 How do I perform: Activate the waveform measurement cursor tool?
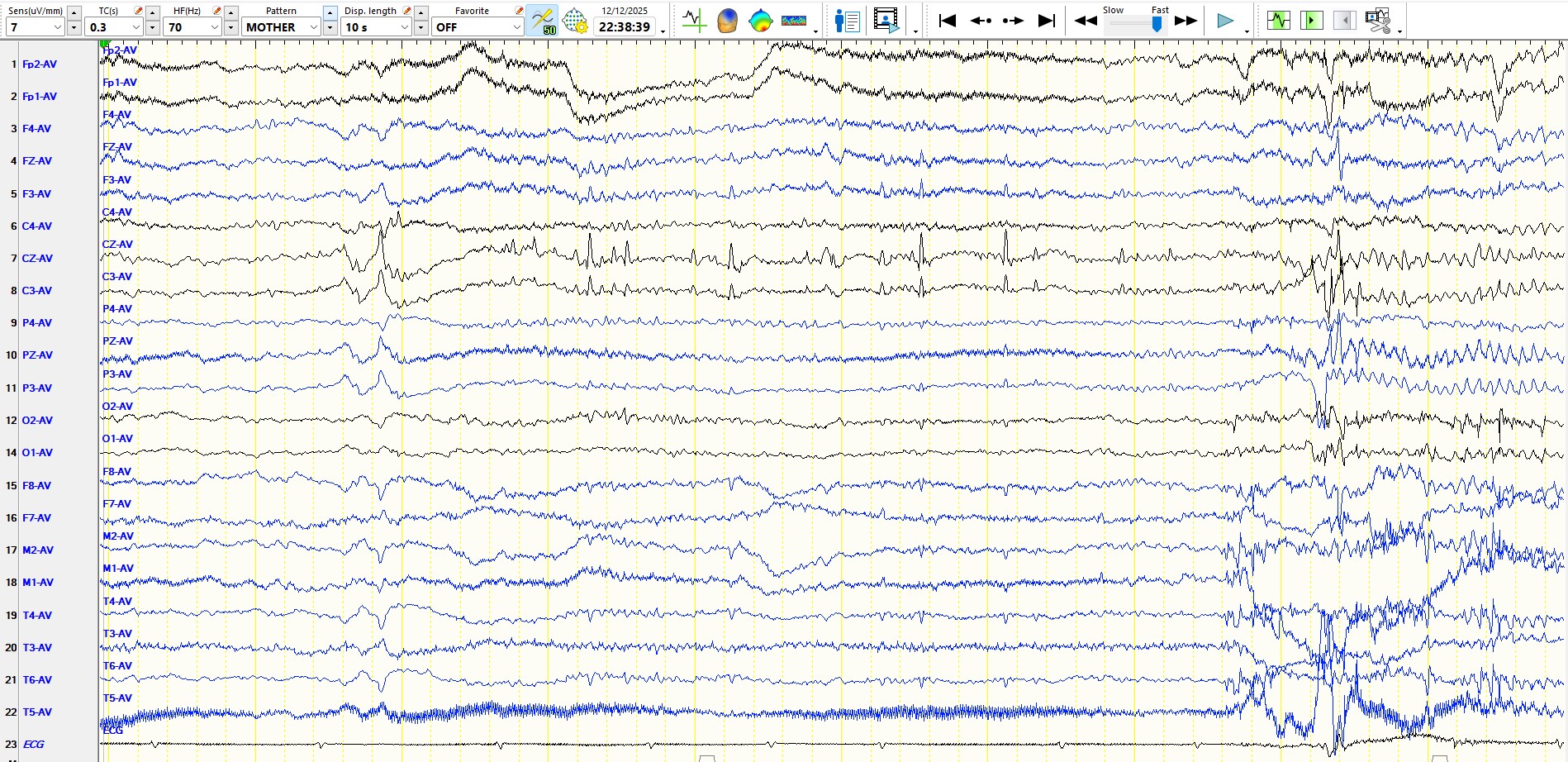coord(694,21)
